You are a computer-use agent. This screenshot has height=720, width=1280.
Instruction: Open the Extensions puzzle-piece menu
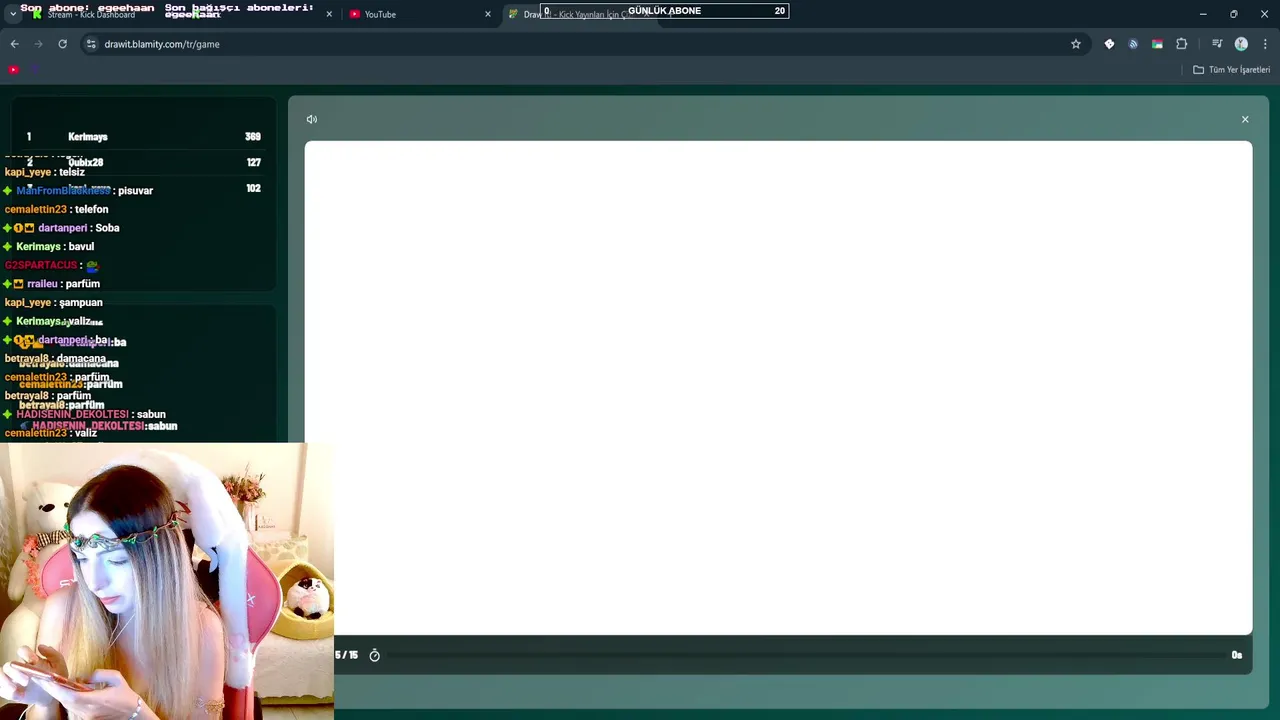pyautogui.click(x=1181, y=44)
